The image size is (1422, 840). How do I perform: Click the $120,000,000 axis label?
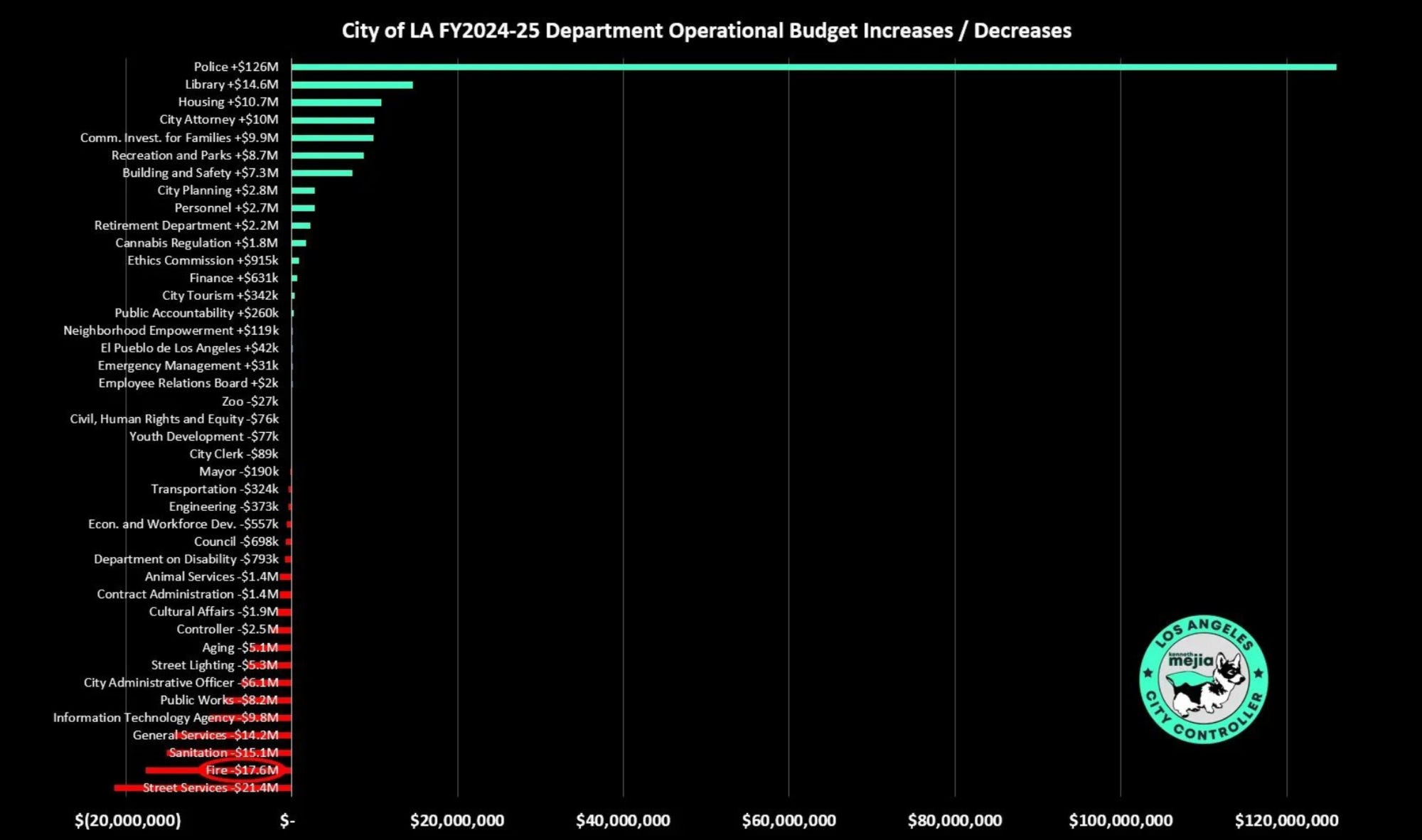[x=1286, y=821]
